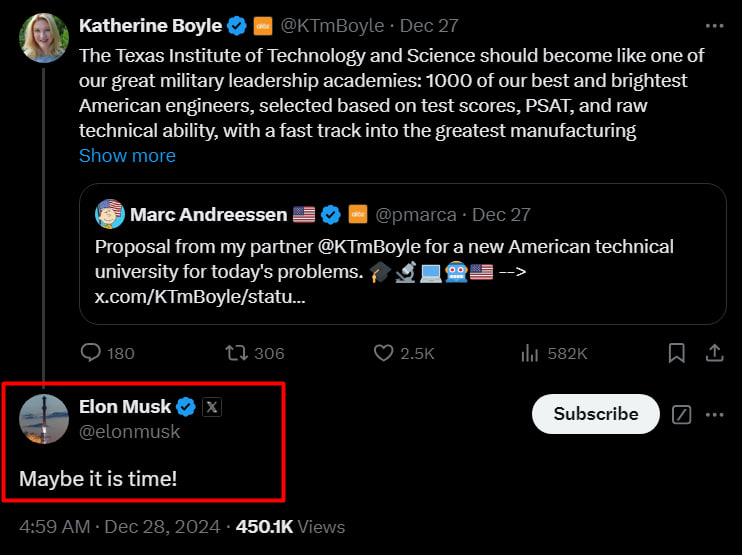Bookmark Katherine Boyle's post
The width and height of the screenshot is (742, 555).
(x=677, y=352)
